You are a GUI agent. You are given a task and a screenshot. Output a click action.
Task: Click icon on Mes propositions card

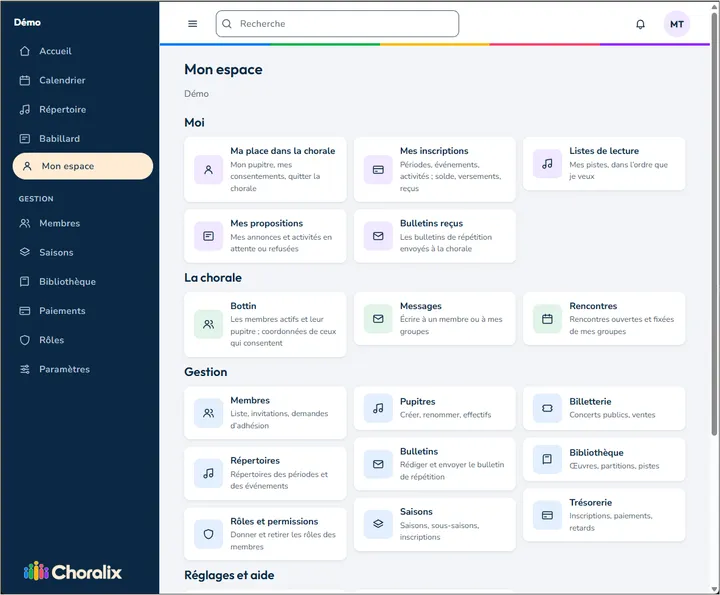pyautogui.click(x=208, y=236)
